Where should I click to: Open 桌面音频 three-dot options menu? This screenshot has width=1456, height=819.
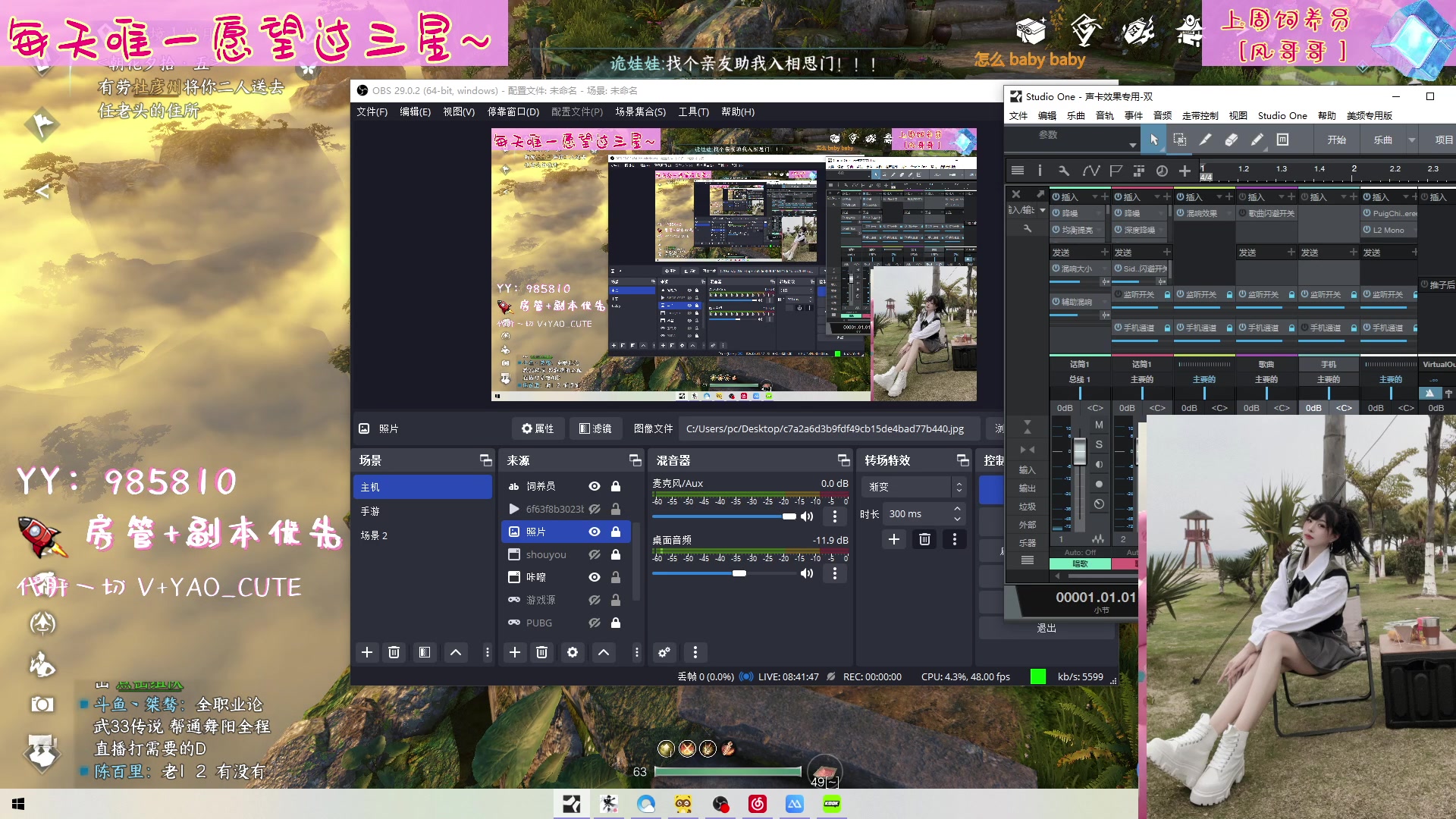click(835, 573)
